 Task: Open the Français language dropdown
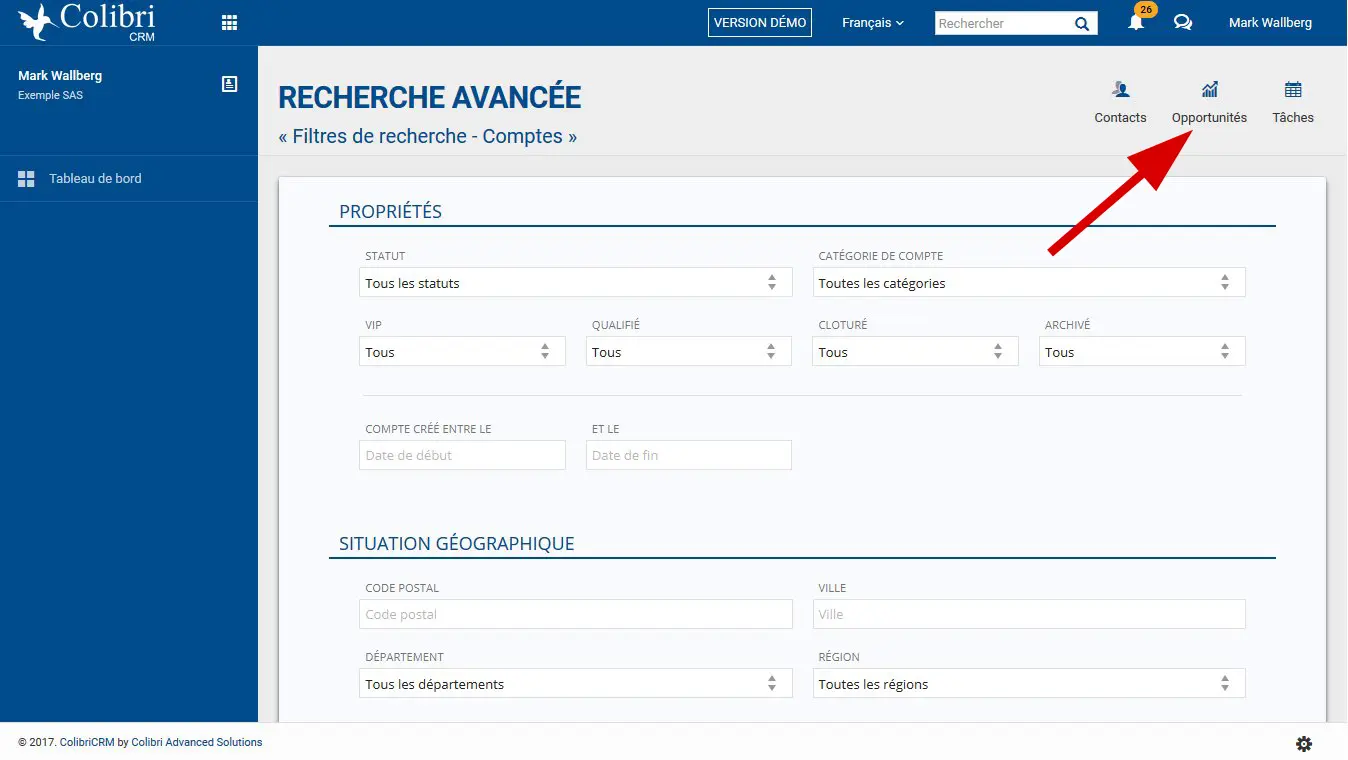click(x=872, y=23)
